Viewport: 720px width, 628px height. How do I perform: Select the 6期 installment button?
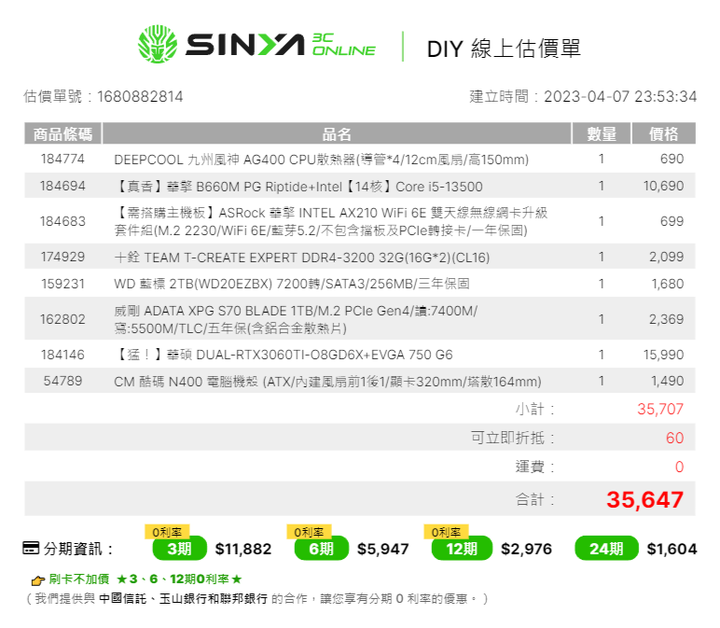tap(321, 548)
